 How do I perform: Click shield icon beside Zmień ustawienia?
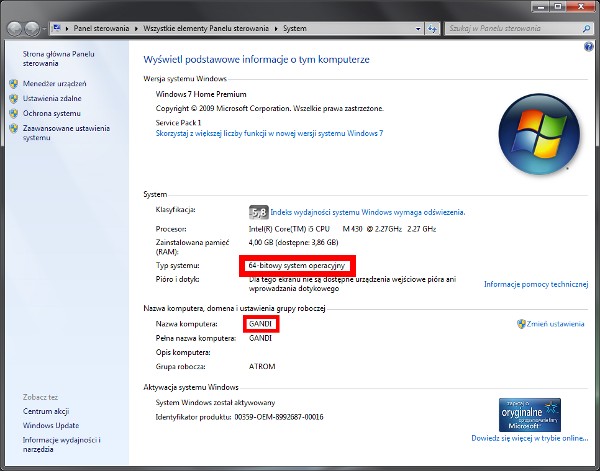[x=521, y=324]
